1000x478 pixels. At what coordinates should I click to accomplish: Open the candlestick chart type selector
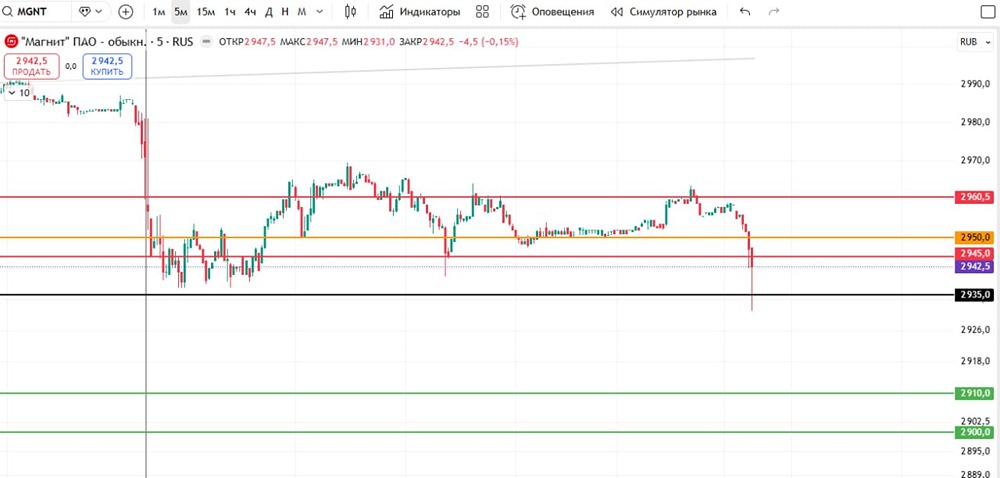[x=350, y=11]
